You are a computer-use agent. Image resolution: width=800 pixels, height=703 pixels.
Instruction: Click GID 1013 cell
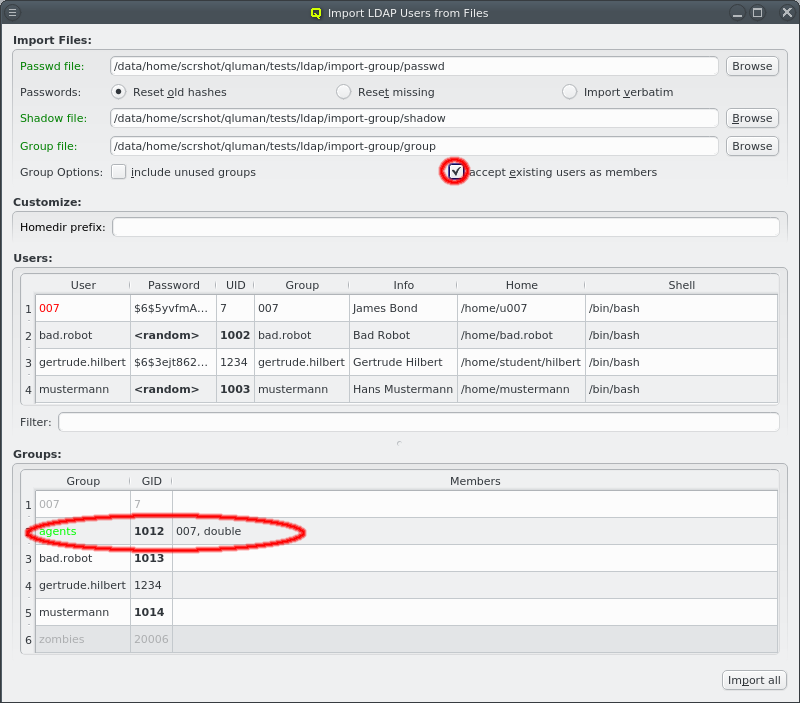point(152,558)
